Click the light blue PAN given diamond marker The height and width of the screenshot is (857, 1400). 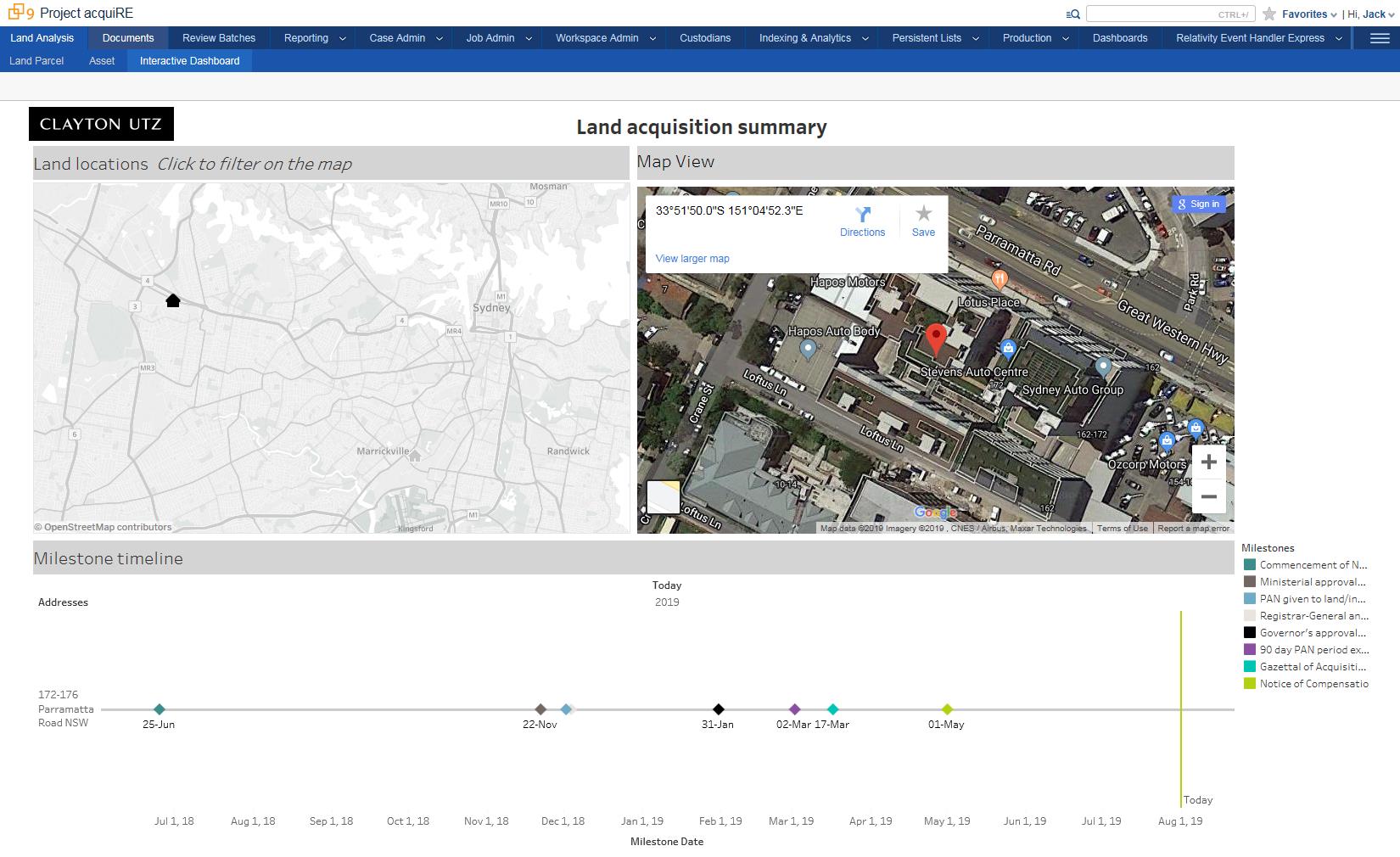[x=566, y=709]
